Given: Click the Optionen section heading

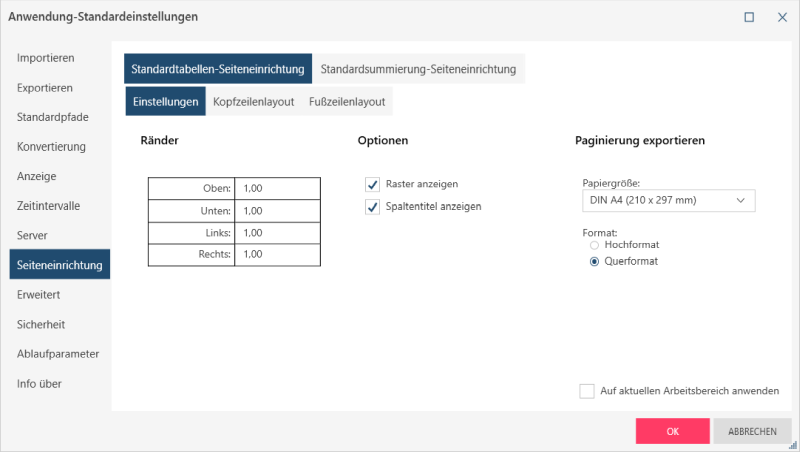Looking at the screenshot, I should coord(383,140).
